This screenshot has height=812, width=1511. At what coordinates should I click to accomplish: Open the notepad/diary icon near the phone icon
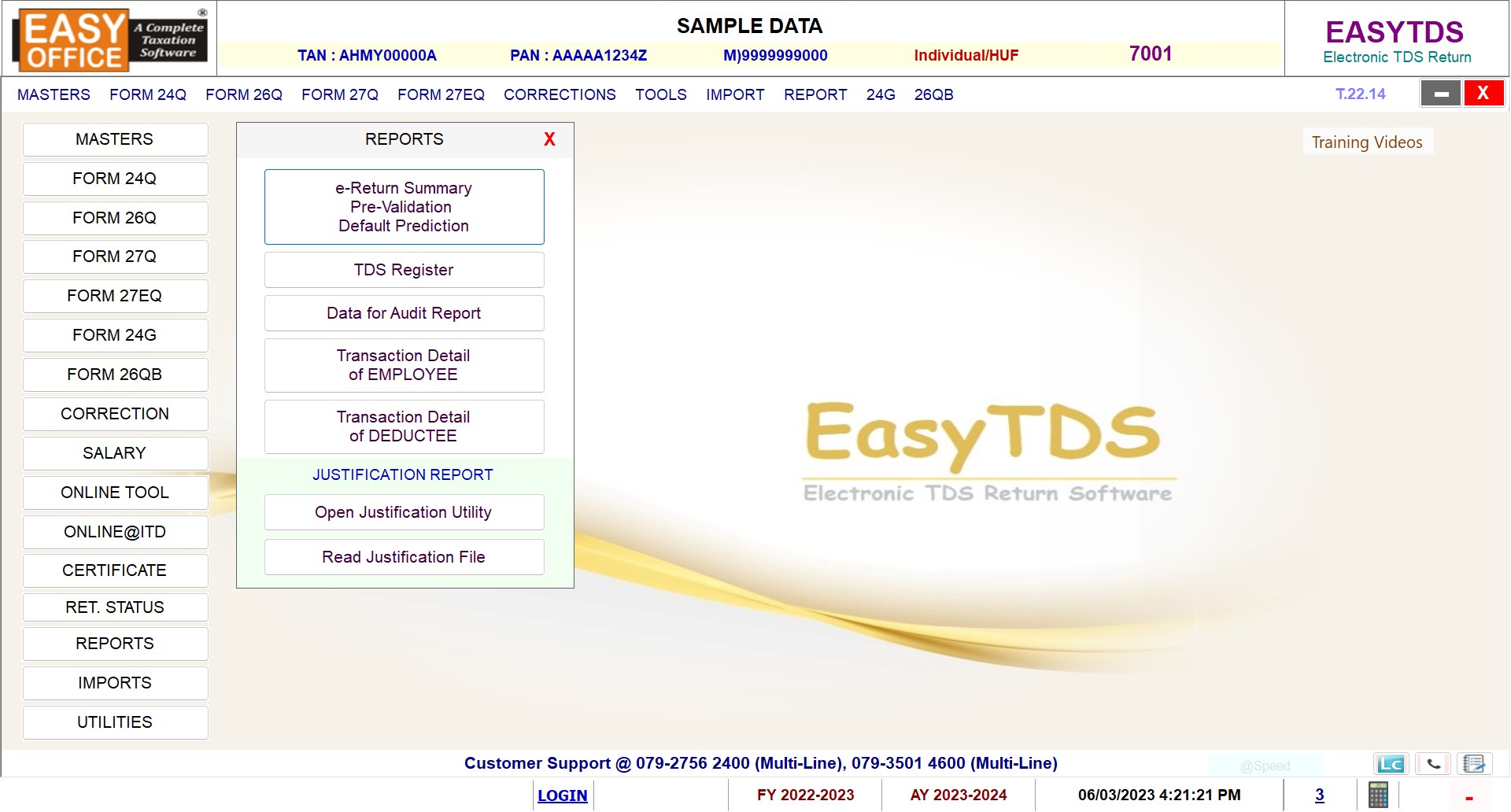click(1473, 763)
